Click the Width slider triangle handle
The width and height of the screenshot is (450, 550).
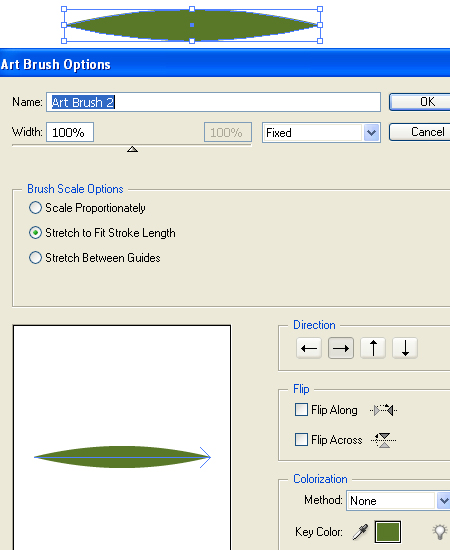coord(132,149)
